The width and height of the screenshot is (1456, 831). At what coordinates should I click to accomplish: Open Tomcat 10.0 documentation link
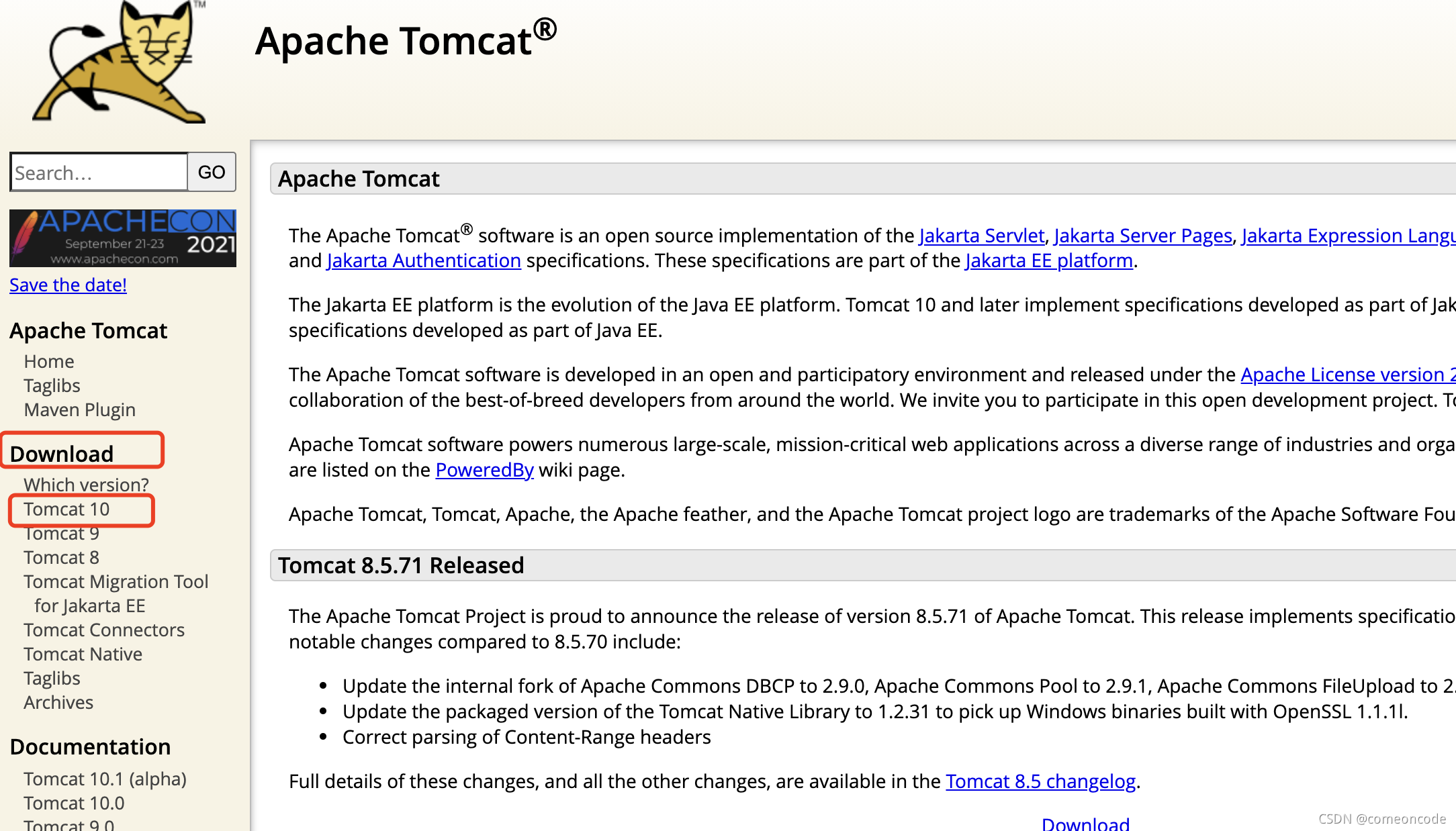pyautogui.click(x=74, y=803)
